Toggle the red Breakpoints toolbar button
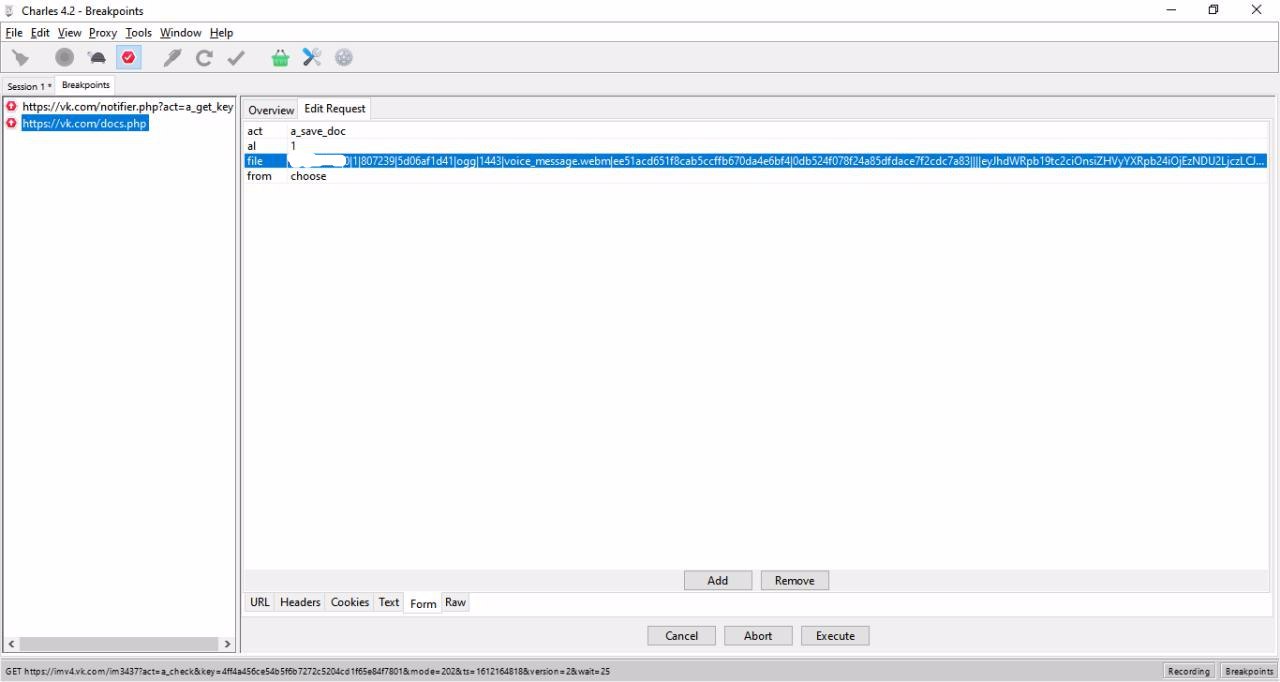The height and width of the screenshot is (682, 1280). (x=129, y=58)
